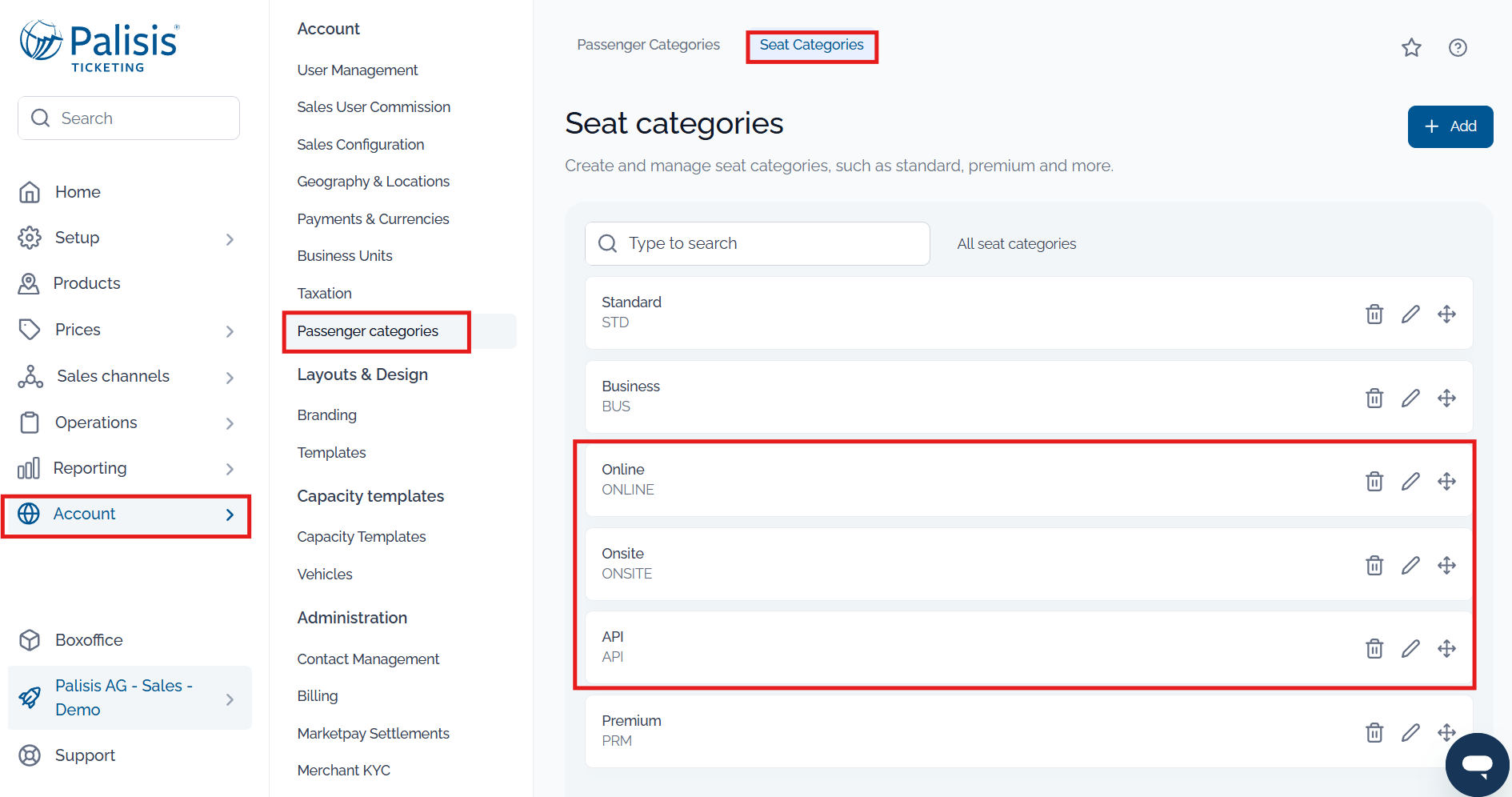Open Business Units
Viewport: 1512px width, 797px height.
pyautogui.click(x=345, y=256)
